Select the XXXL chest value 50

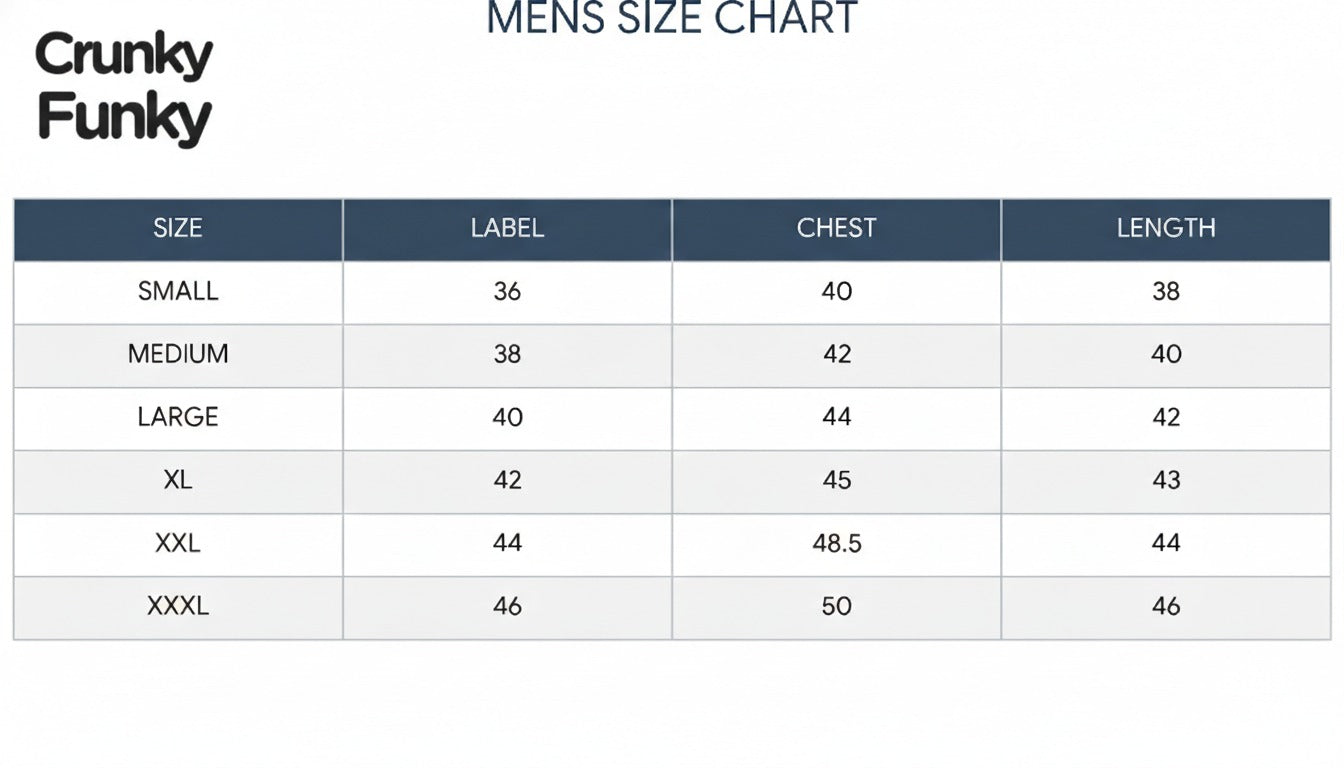click(x=836, y=607)
